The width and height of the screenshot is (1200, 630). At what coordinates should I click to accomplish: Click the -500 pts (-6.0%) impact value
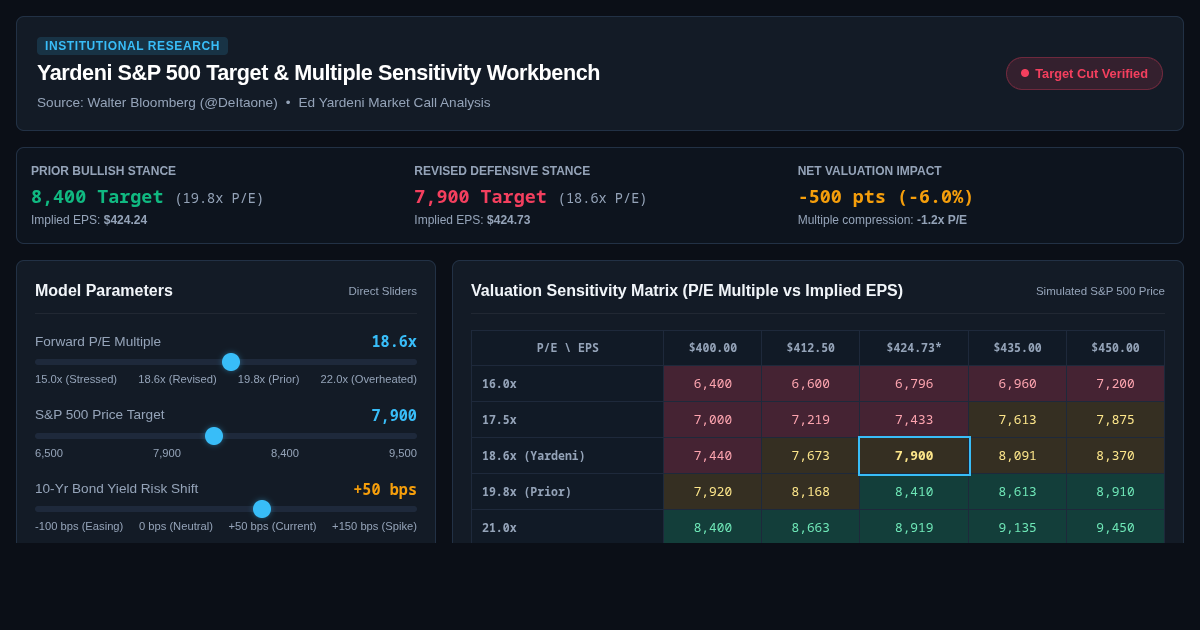click(x=886, y=197)
